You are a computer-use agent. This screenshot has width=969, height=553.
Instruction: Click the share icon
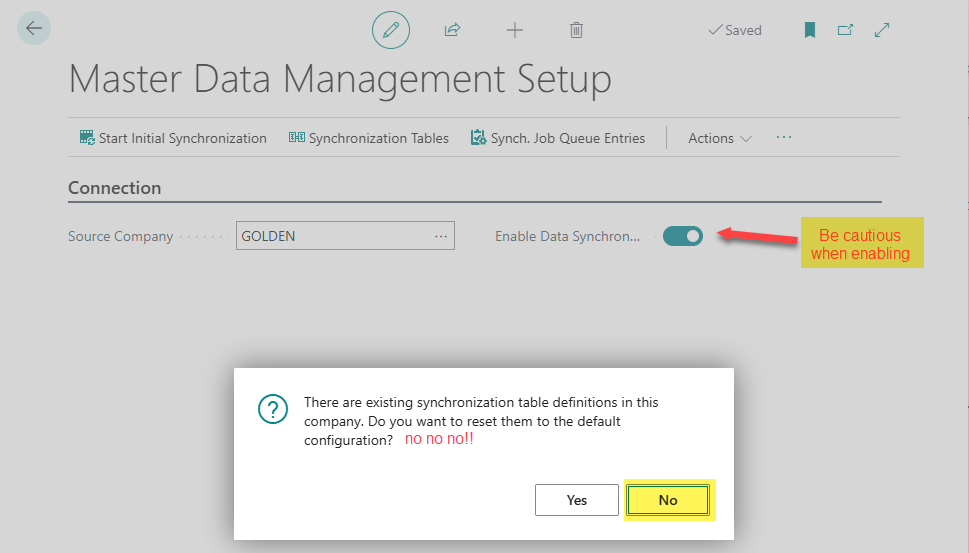452,30
